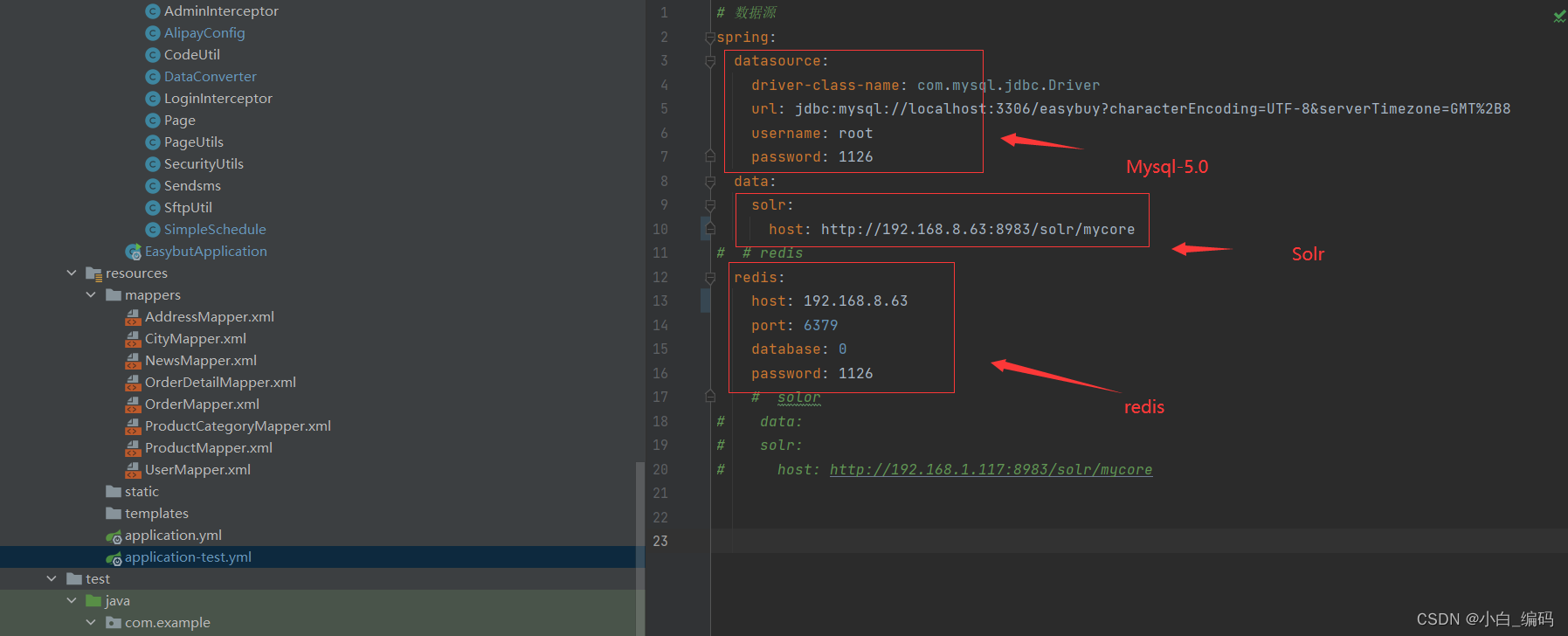Viewport: 1568px width, 636px height.
Task: Click the ProductCategoryMapper.xml file icon
Action: [133, 426]
